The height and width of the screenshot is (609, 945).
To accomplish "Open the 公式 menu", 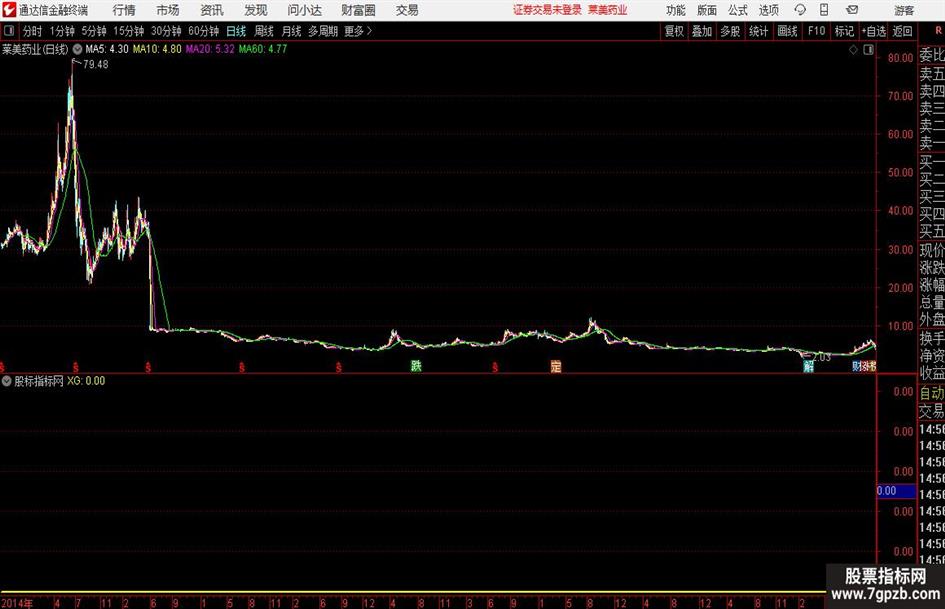I will 737,10.
